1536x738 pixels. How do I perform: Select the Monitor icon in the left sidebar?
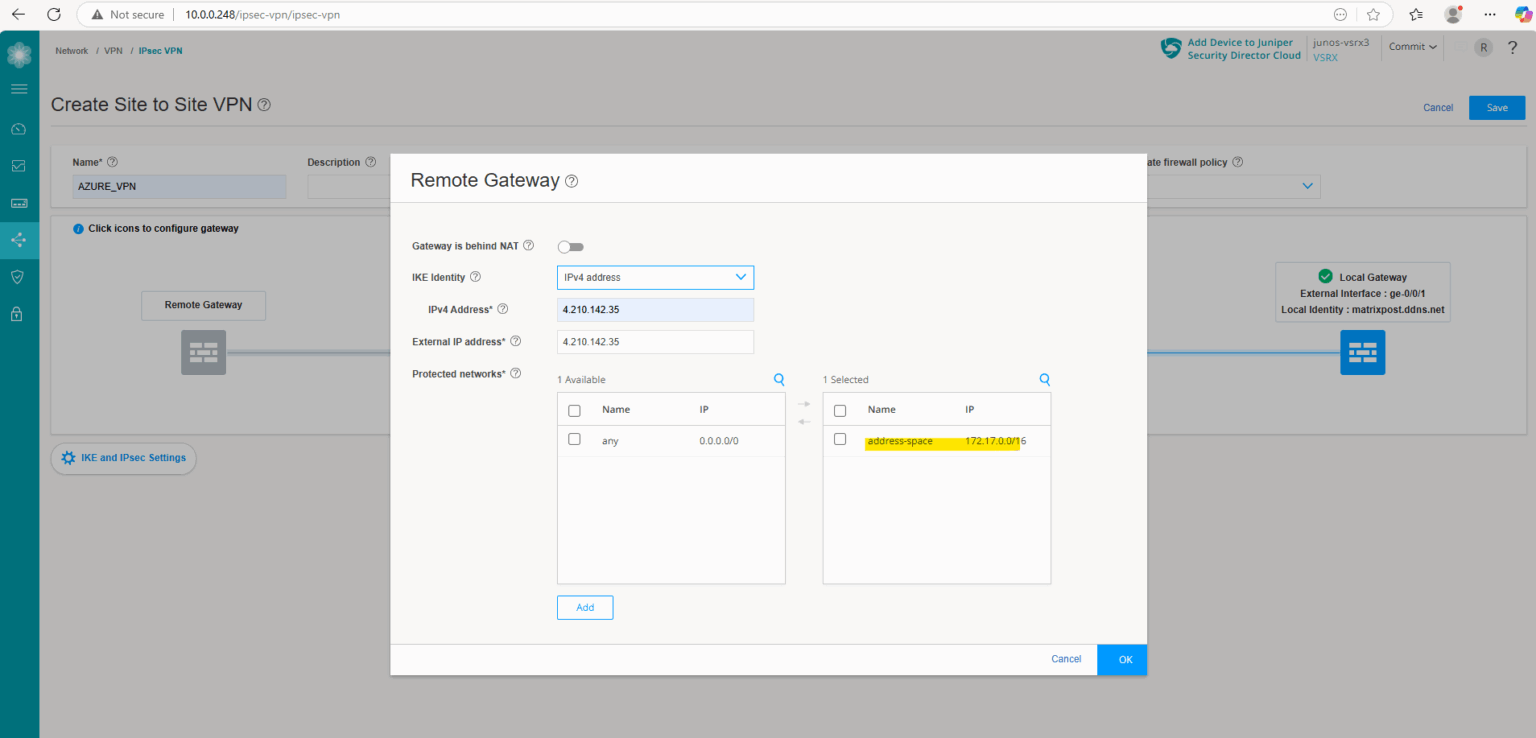[x=19, y=165]
